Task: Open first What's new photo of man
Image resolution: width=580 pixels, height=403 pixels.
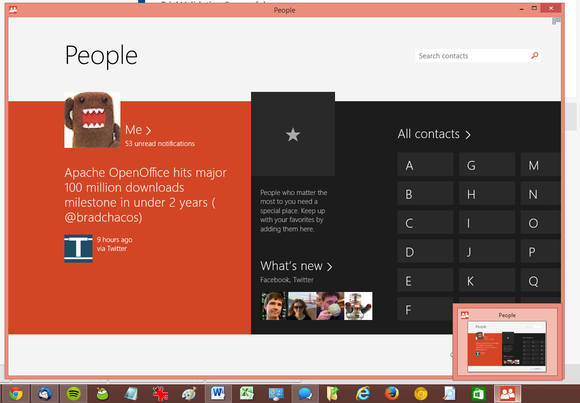Action: [274, 306]
